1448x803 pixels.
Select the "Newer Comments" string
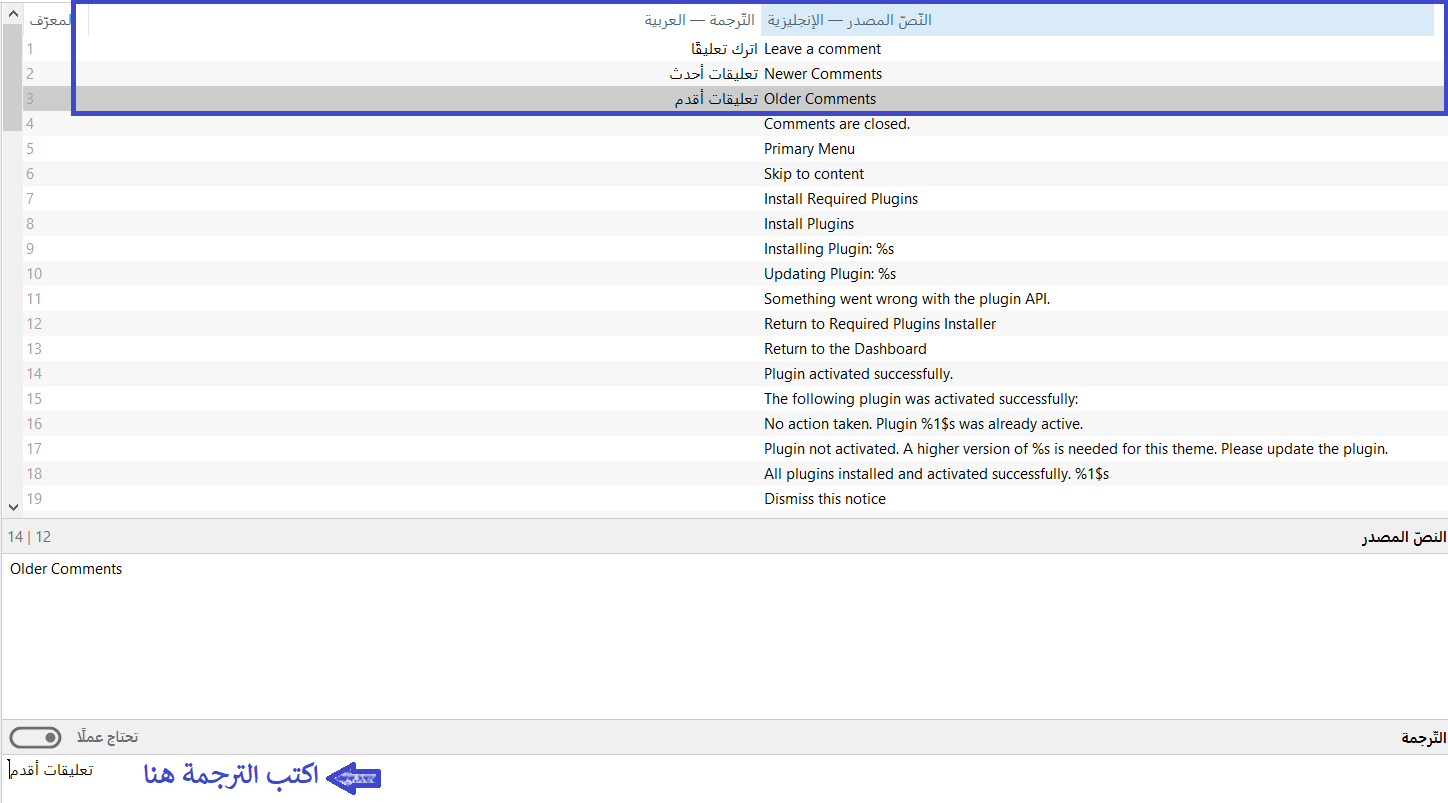[x=822, y=74]
